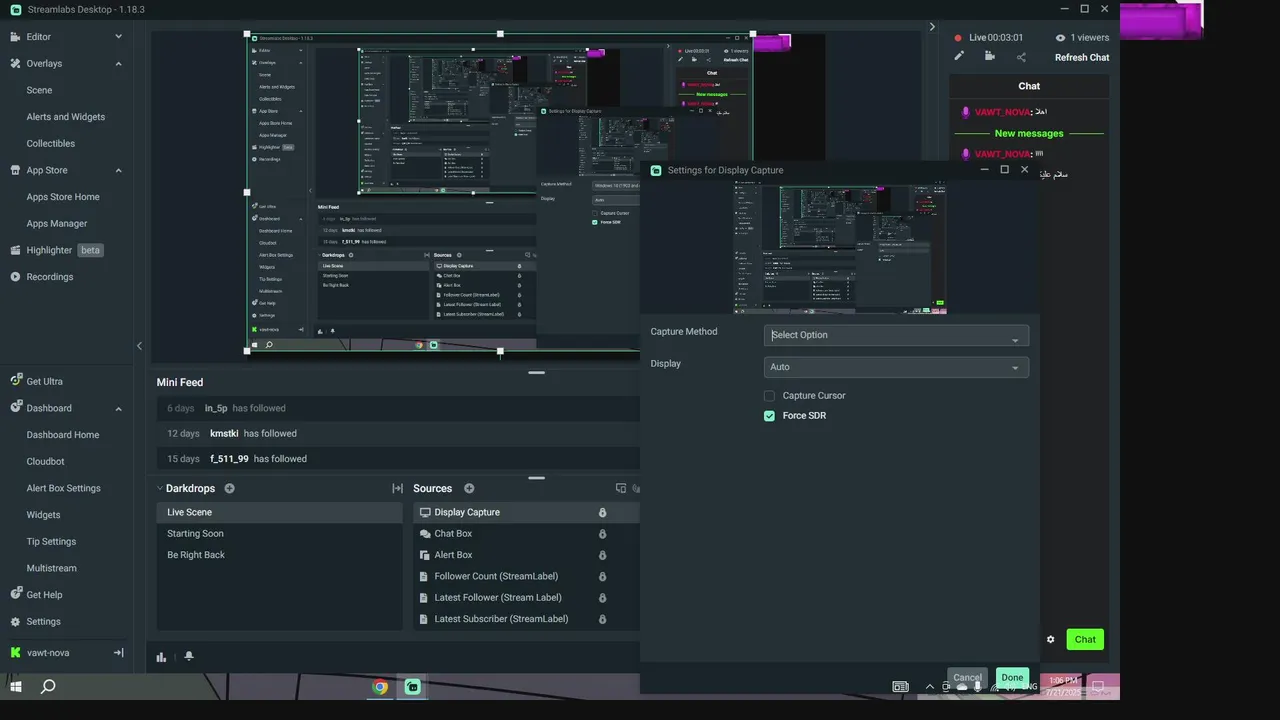
Task: Collapse the App Store section chevron
Action: coord(118,171)
